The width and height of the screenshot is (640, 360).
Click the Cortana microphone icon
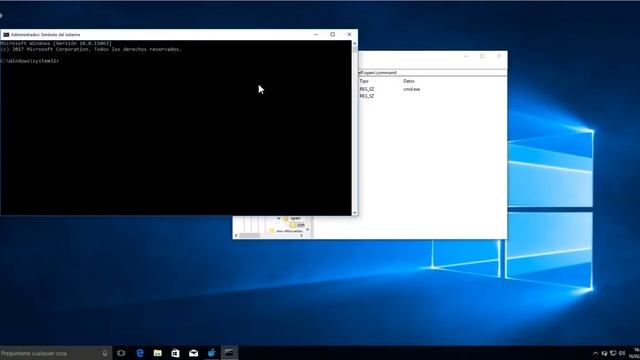click(105, 353)
